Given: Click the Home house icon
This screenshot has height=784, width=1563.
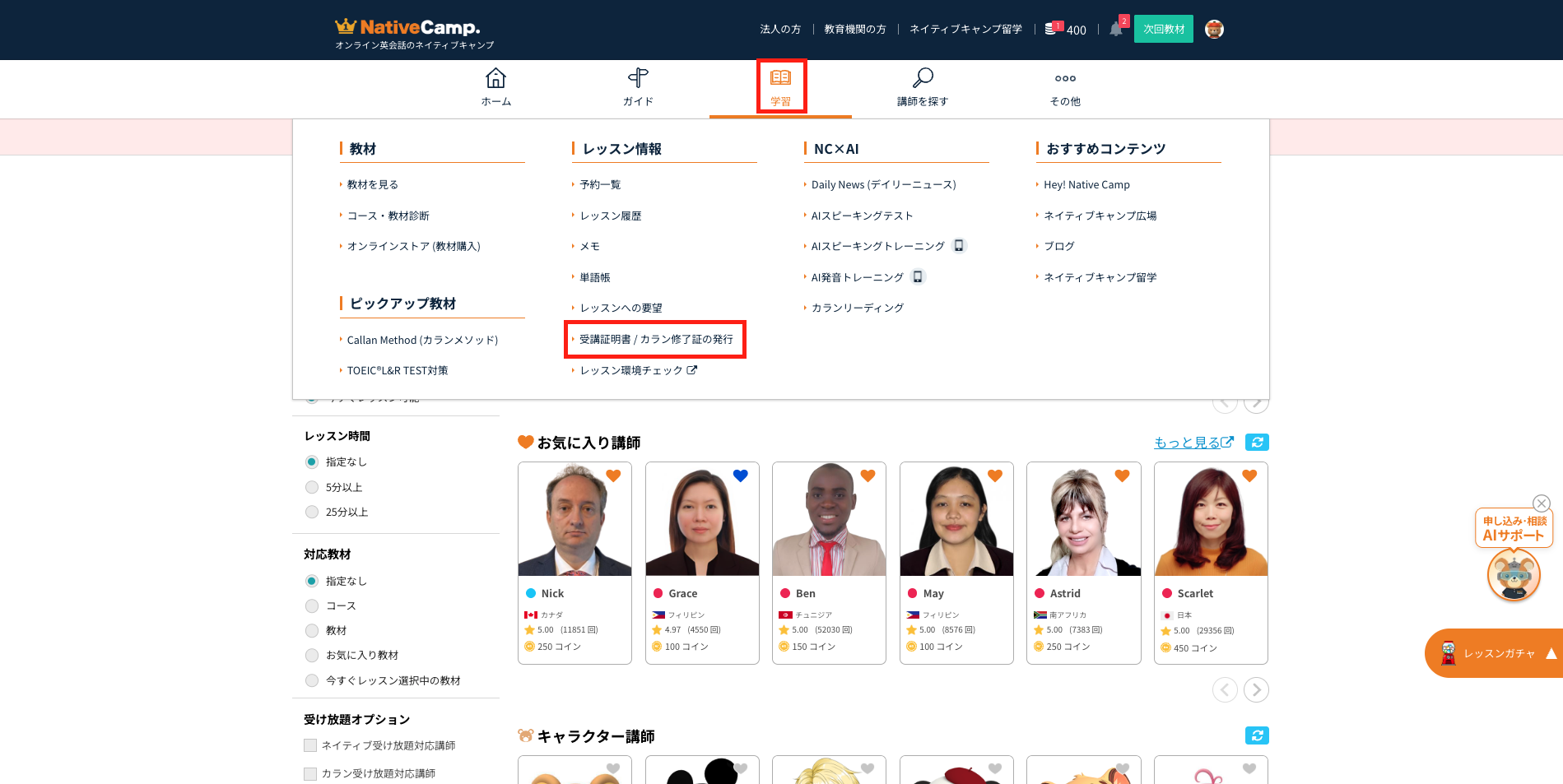Looking at the screenshot, I should point(495,79).
